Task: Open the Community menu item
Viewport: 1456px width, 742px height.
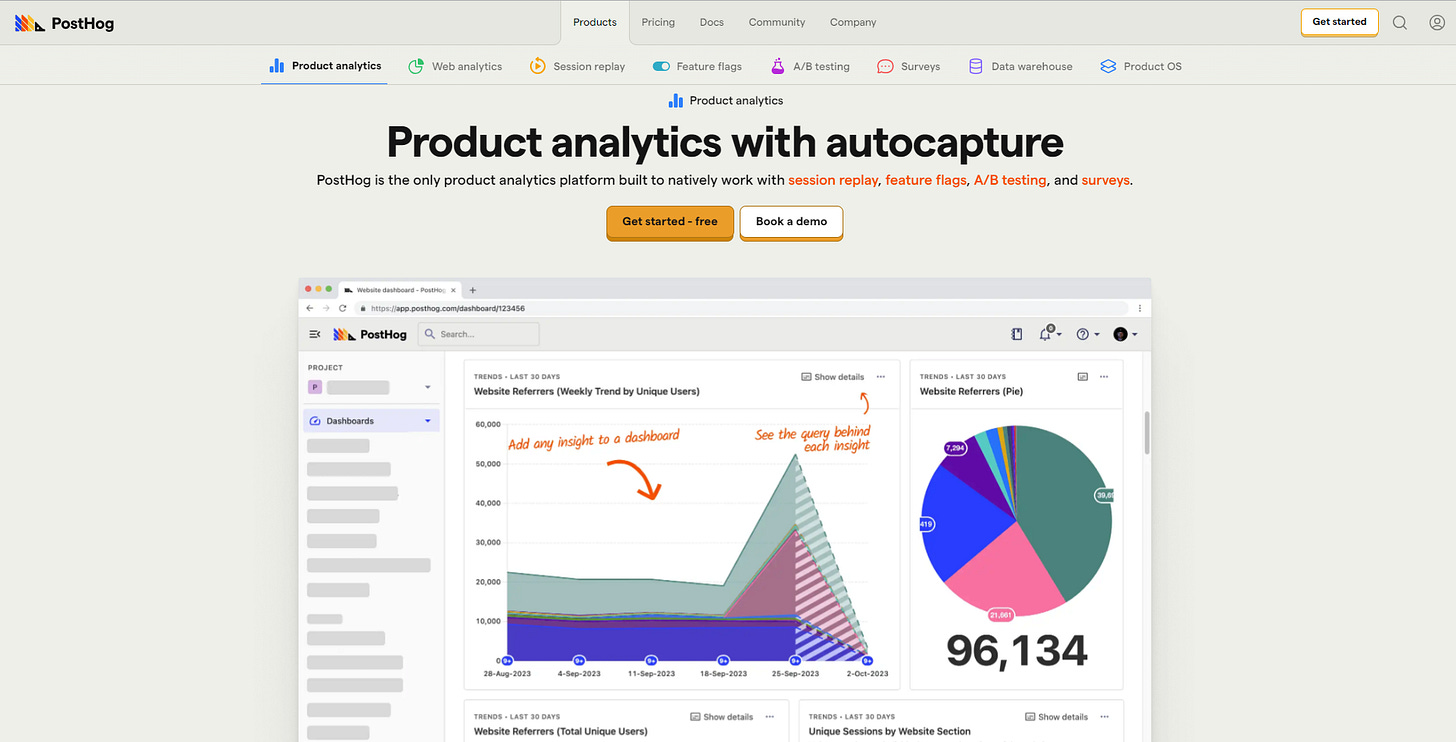Action: point(777,22)
